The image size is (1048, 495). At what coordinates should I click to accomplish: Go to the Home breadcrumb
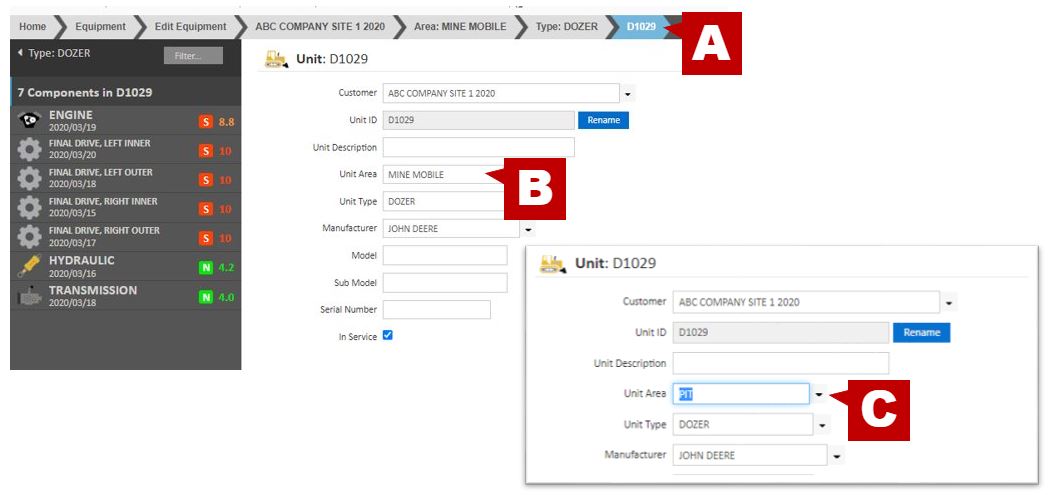pyautogui.click(x=32, y=26)
